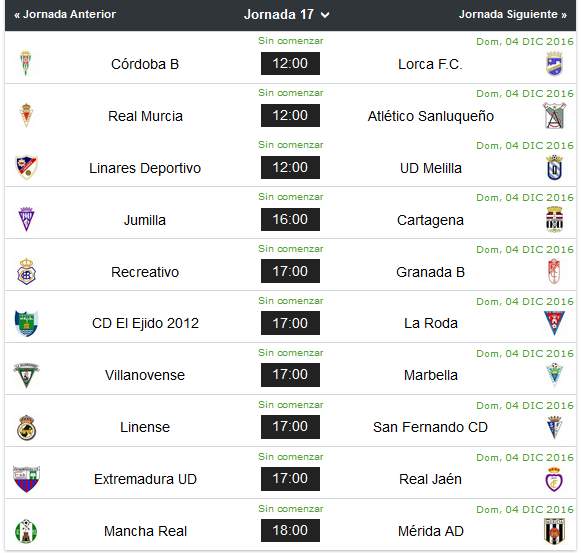Open the UD Melilla team name
Screen dimensions: 583x553
click(431, 168)
